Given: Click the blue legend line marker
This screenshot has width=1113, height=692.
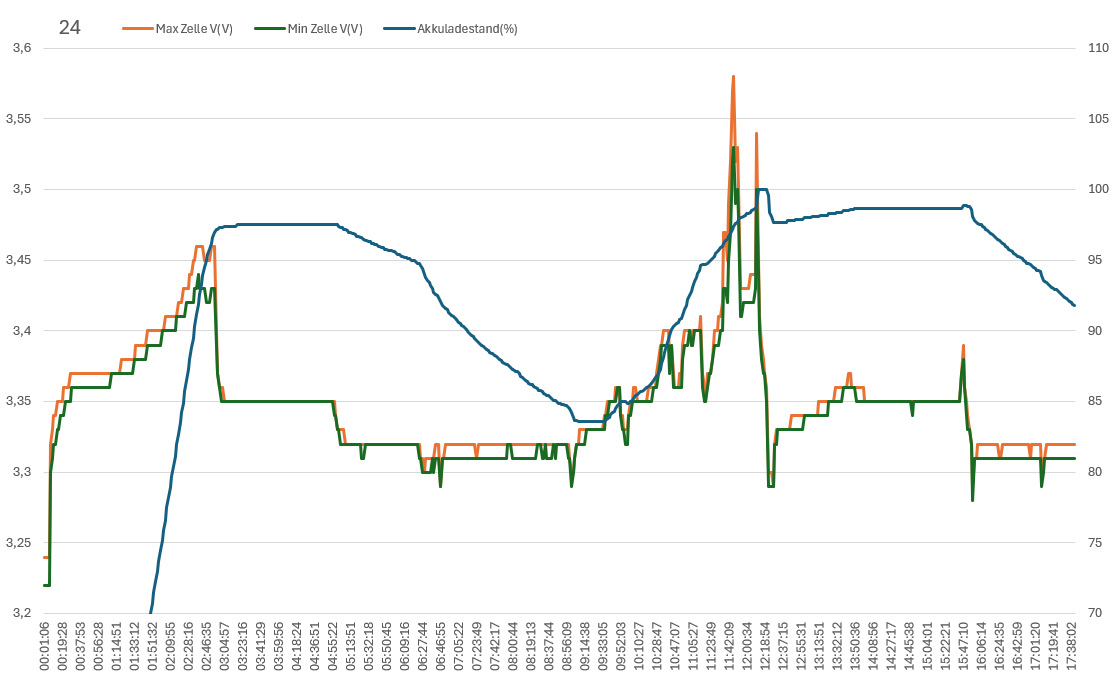Looking at the screenshot, I should [398, 29].
